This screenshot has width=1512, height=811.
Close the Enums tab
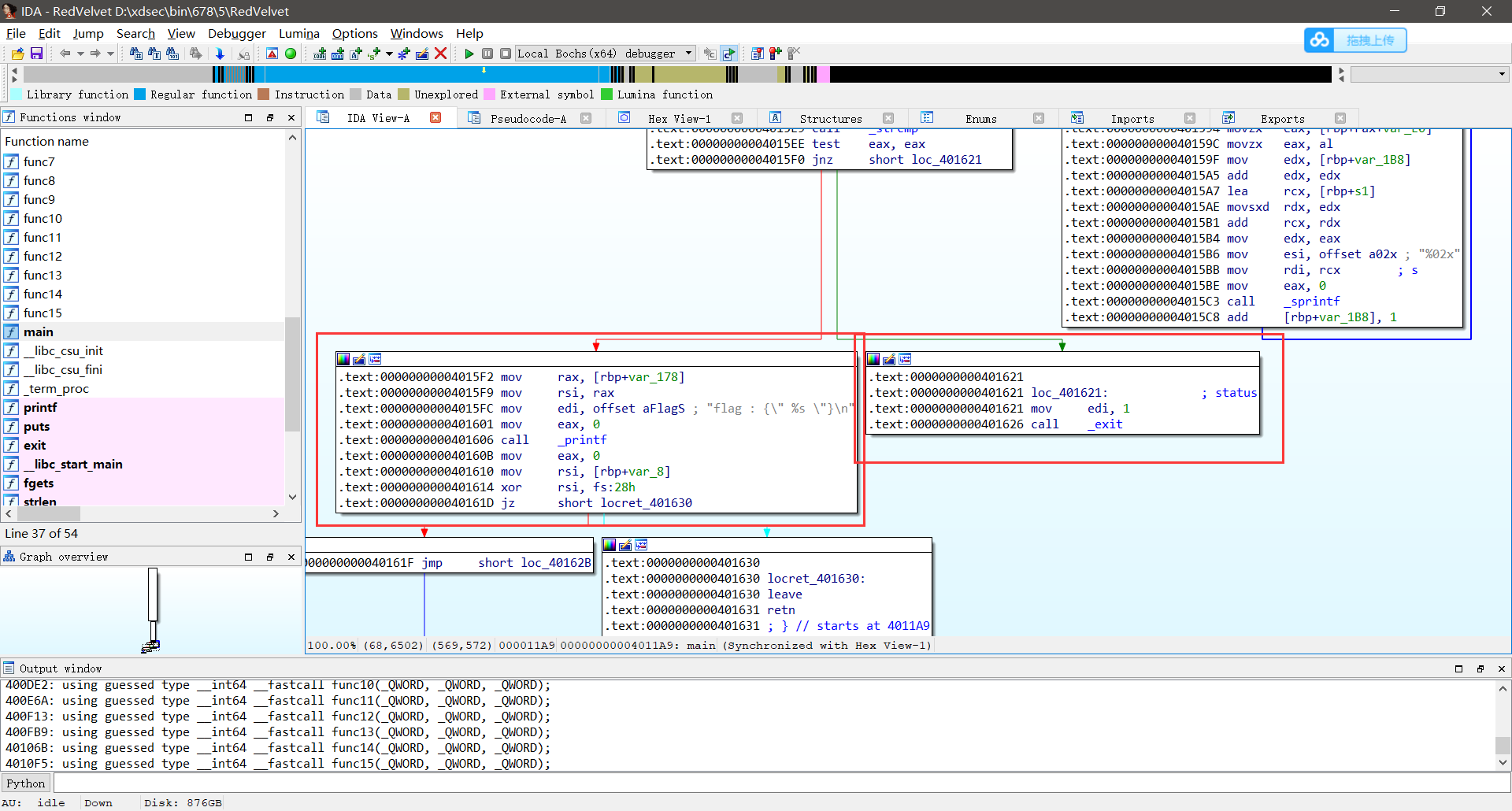(x=1039, y=118)
